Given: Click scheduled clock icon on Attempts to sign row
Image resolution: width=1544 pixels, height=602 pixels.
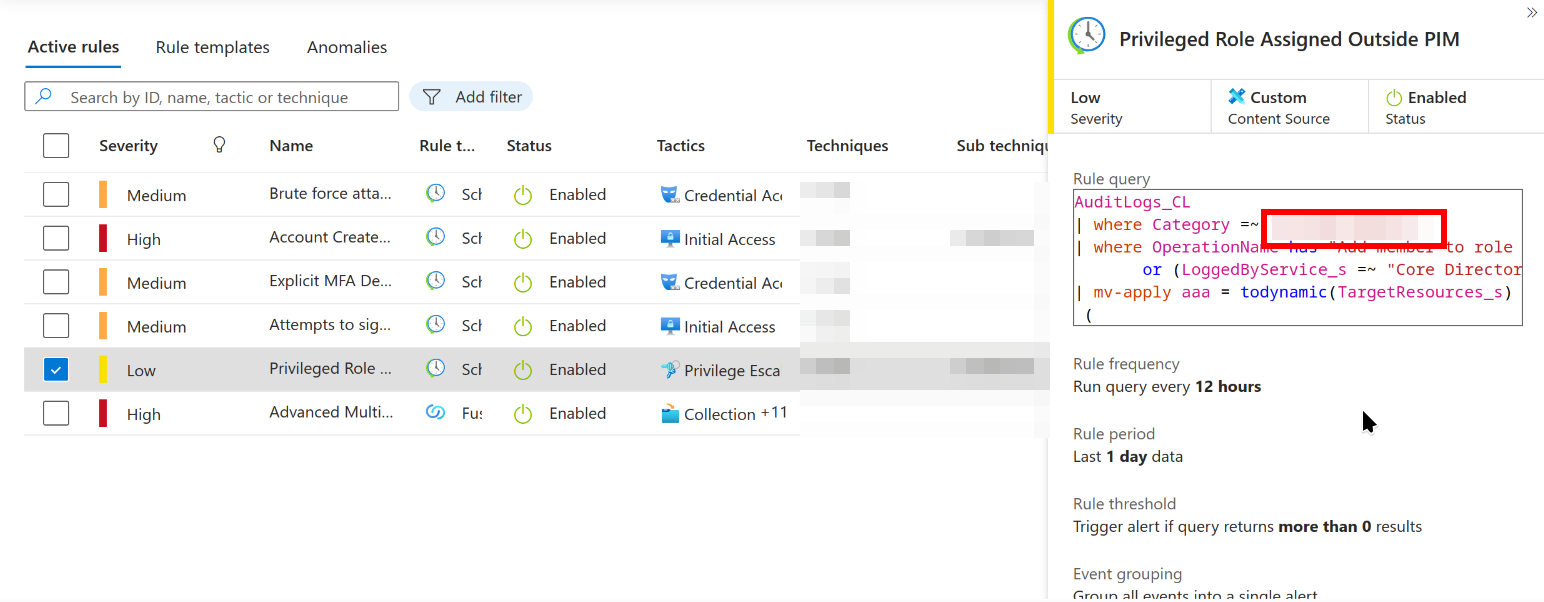Looking at the screenshot, I should point(435,324).
